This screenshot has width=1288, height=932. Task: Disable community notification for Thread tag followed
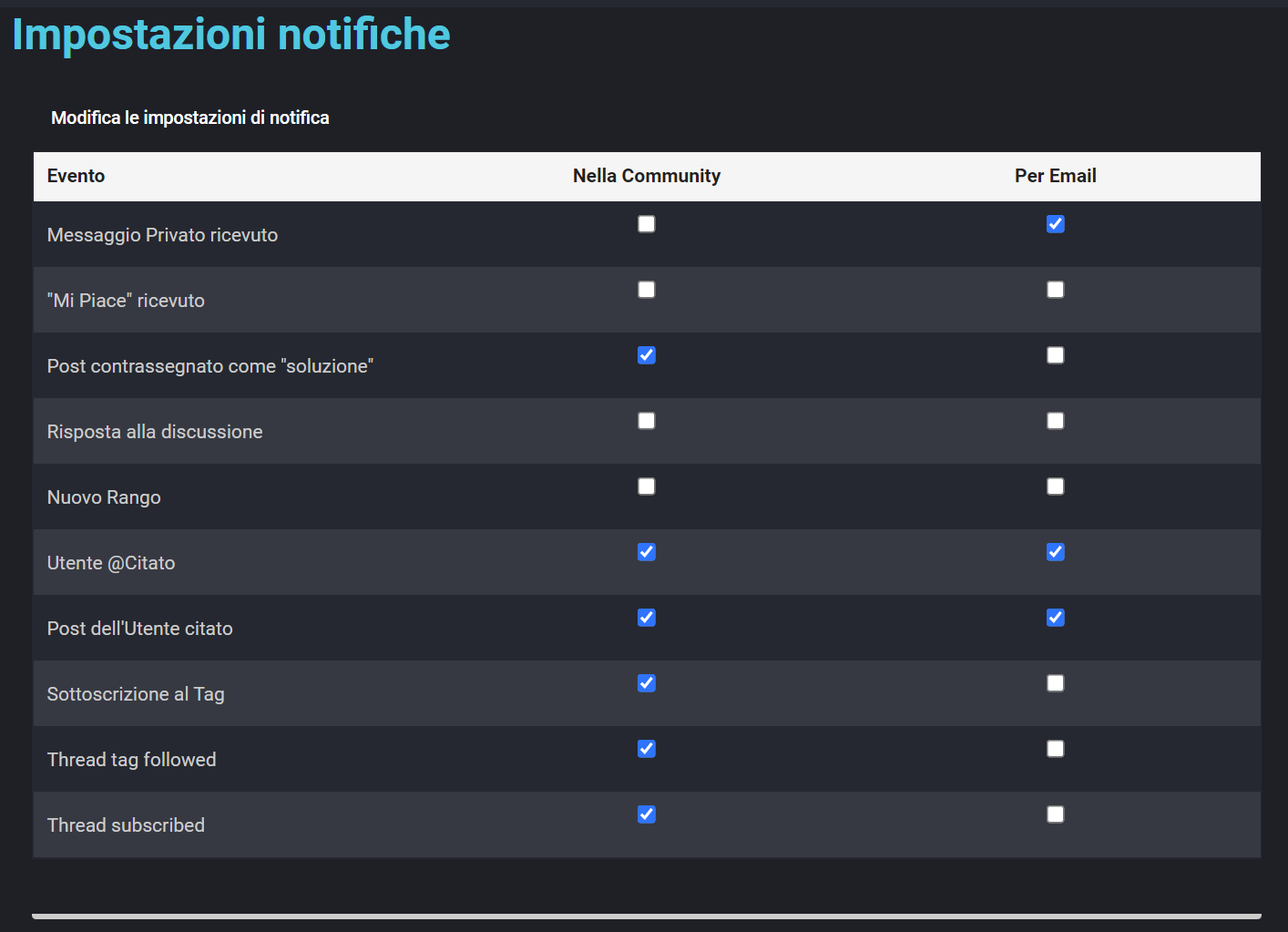click(x=646, y=749)
